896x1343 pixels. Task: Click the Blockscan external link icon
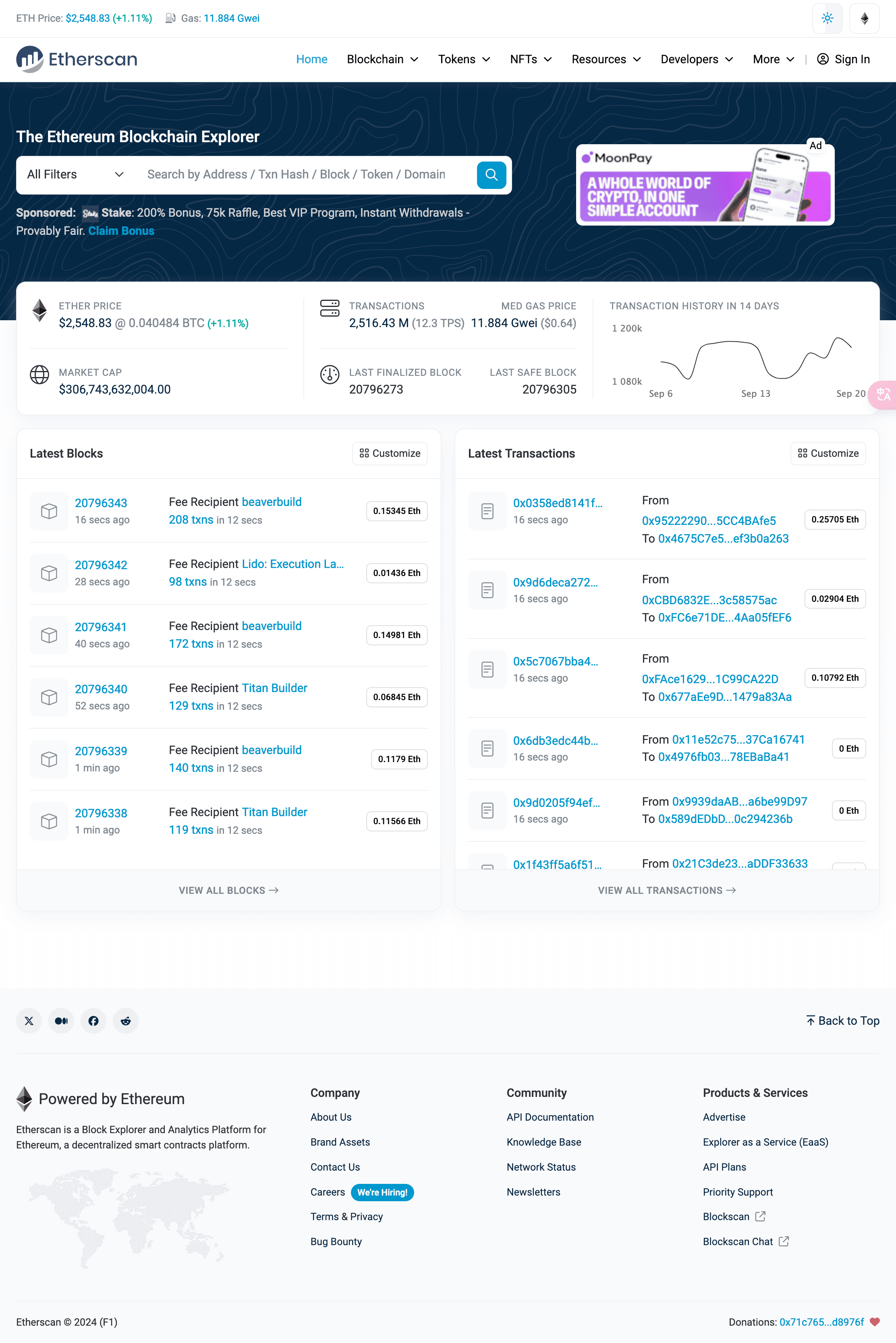760,1216
